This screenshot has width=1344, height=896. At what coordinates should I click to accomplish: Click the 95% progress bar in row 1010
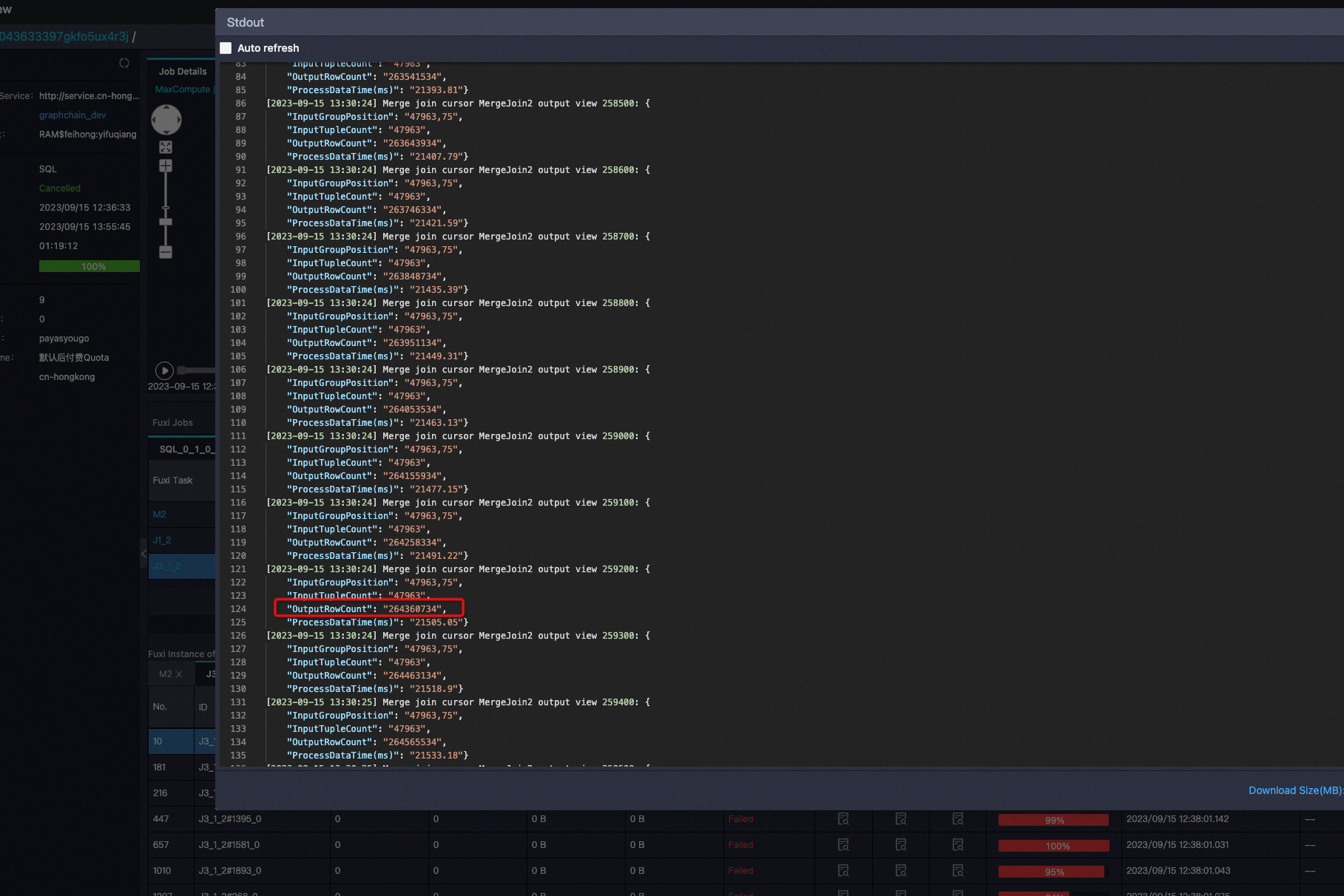click(x=1054, y=872)
